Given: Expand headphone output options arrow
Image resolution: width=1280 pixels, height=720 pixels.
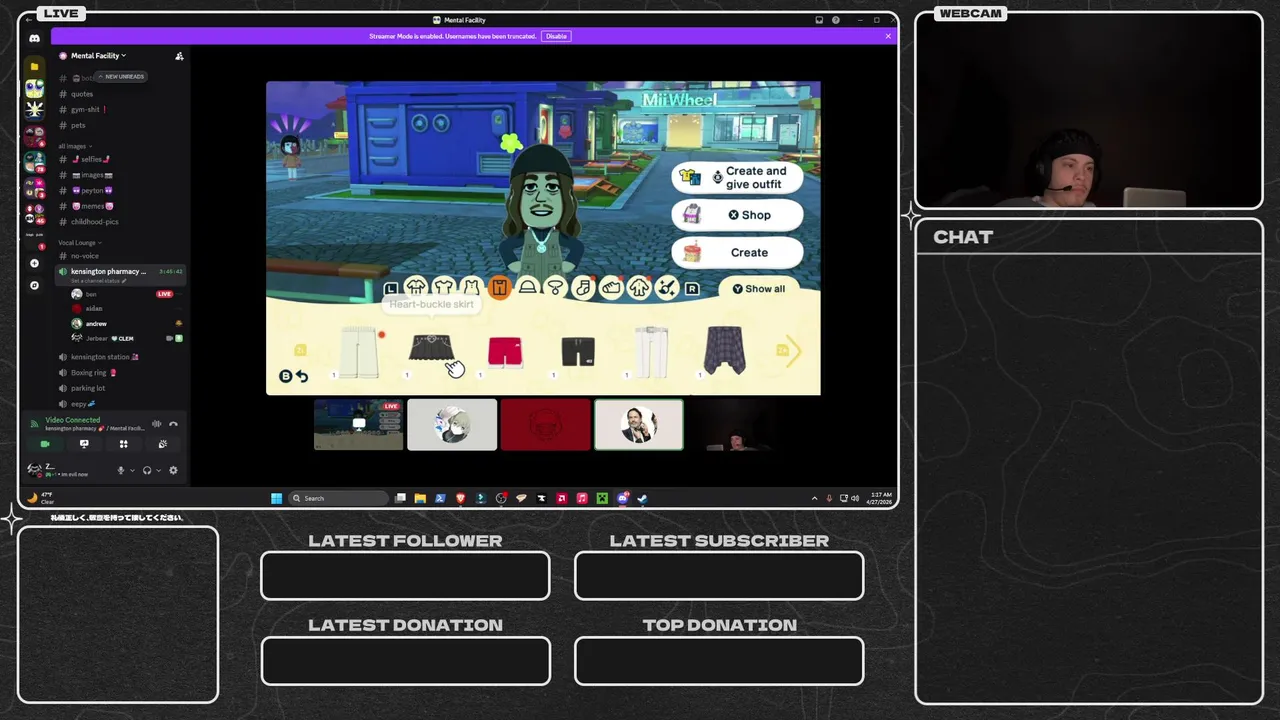Looking at the screenshot, I should [x=158, y=470].
